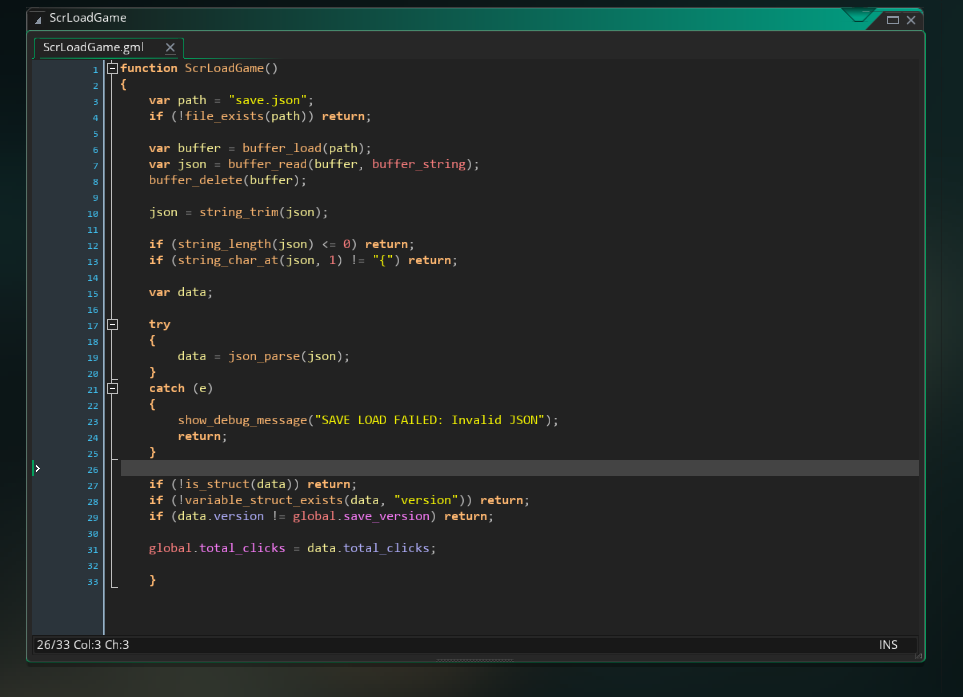Click line number 19 in the gutter

[92, 357]
